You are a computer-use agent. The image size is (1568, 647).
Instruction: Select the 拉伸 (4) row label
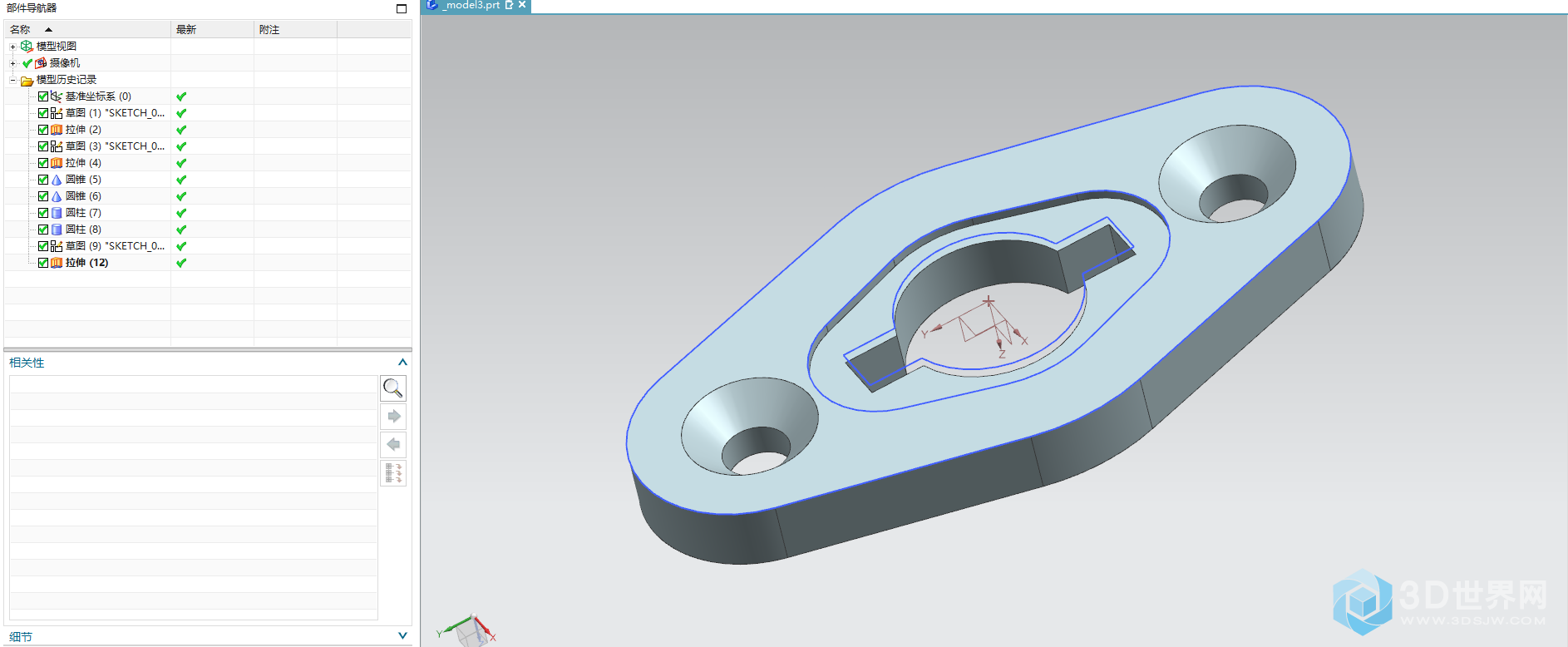tap(83, 163)
